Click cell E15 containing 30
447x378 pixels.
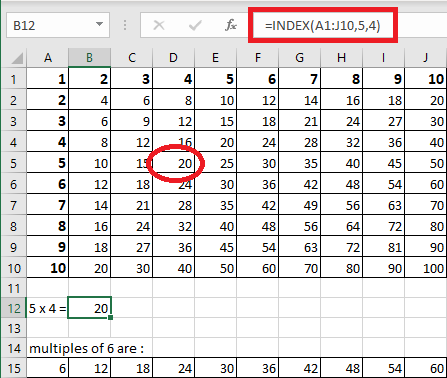(216, 368)
